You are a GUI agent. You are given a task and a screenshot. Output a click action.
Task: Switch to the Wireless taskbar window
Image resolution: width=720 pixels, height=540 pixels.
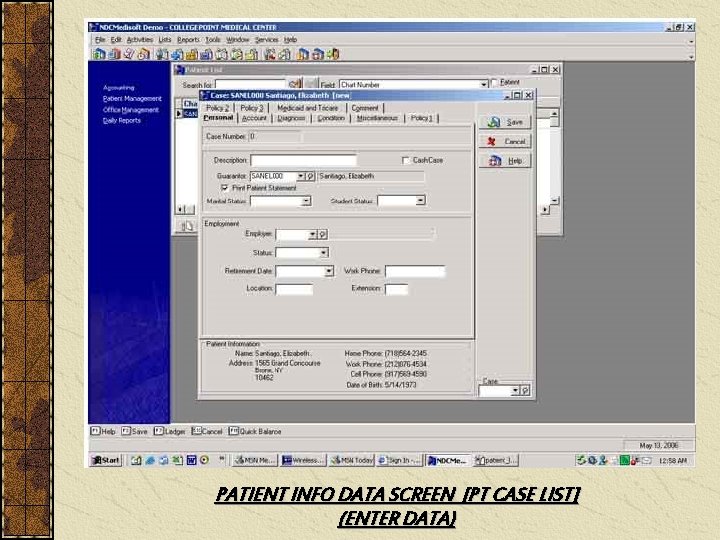tap(303, 460)
